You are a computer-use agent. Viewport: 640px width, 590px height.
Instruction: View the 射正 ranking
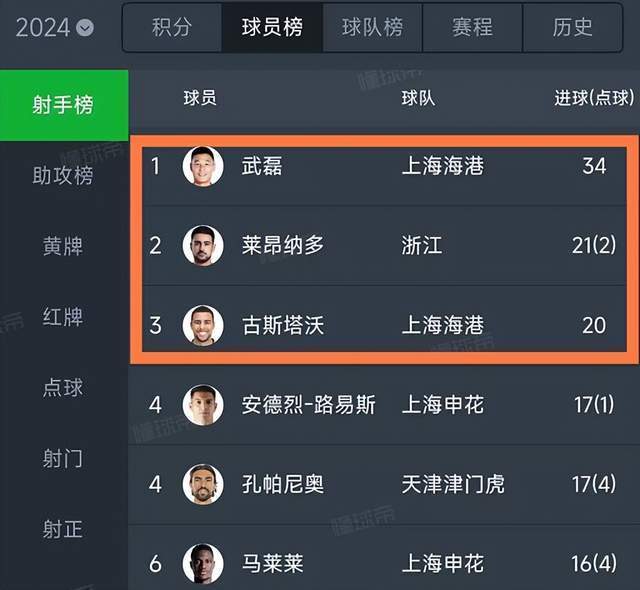63,530
